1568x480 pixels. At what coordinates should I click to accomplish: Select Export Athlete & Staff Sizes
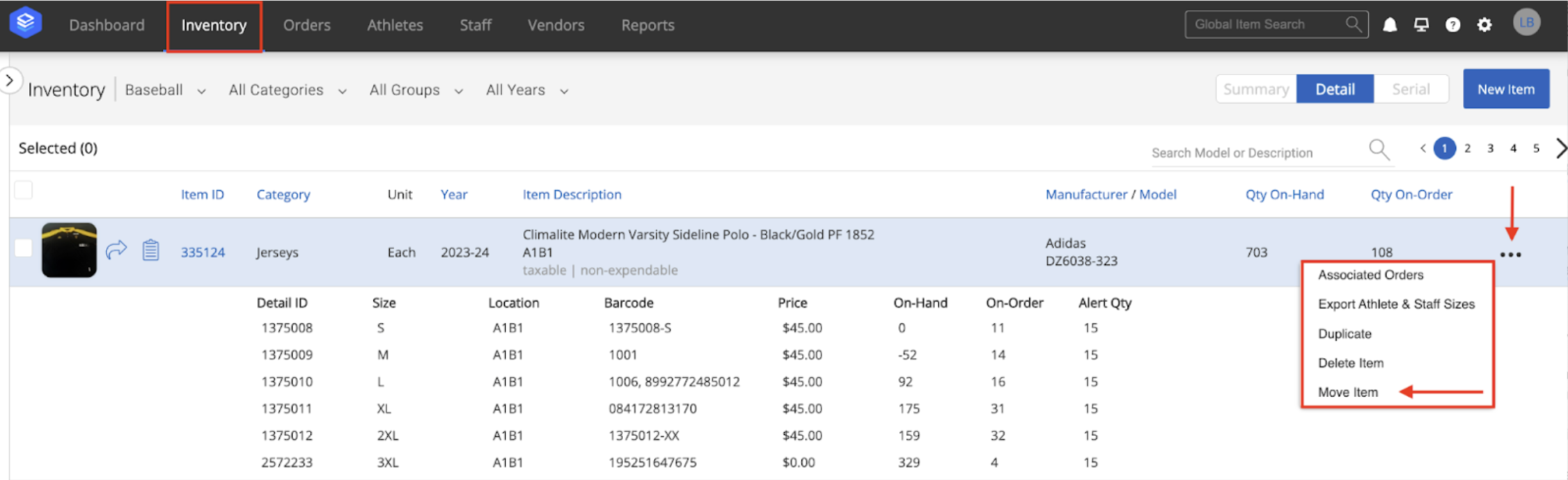tap(1396, 304)
